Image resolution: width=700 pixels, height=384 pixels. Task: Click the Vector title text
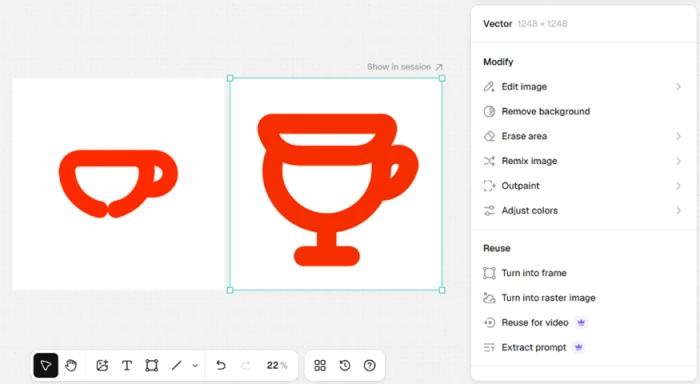[x=497, y=24]
